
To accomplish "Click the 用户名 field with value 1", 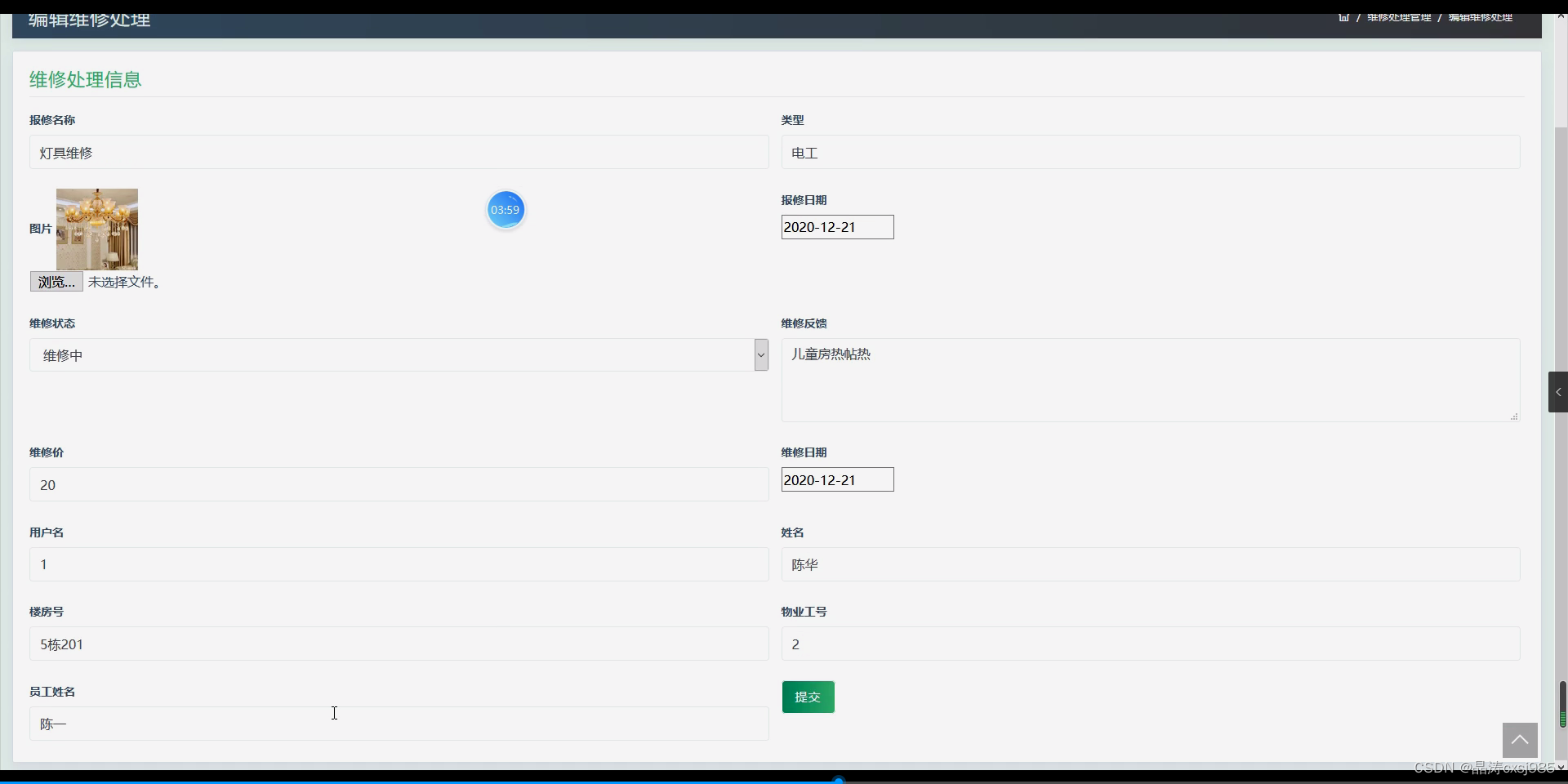I will (x=399, y=564).
